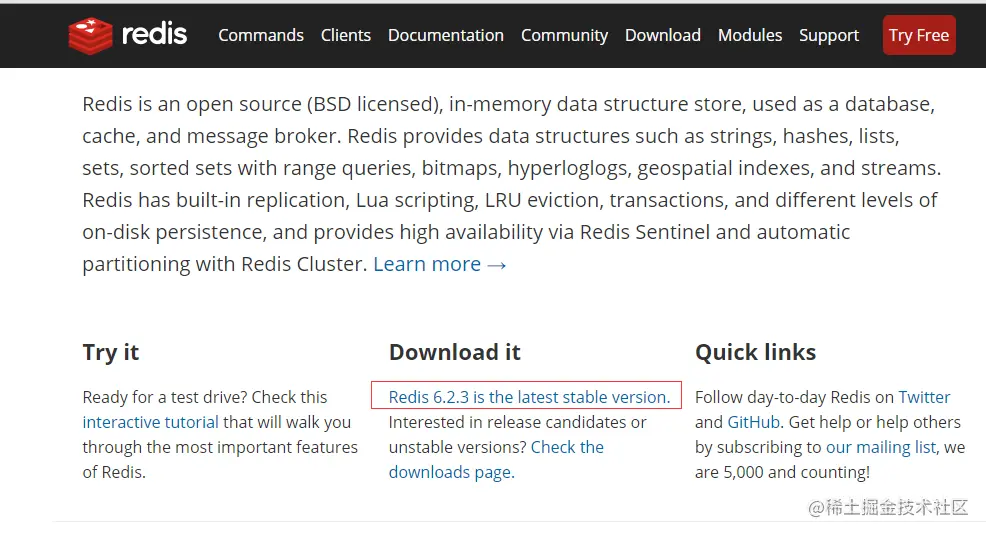The height and width of the screenshot is (535, 986).
Task: Click the redis wordmark text in header
Action: [154, 35]
